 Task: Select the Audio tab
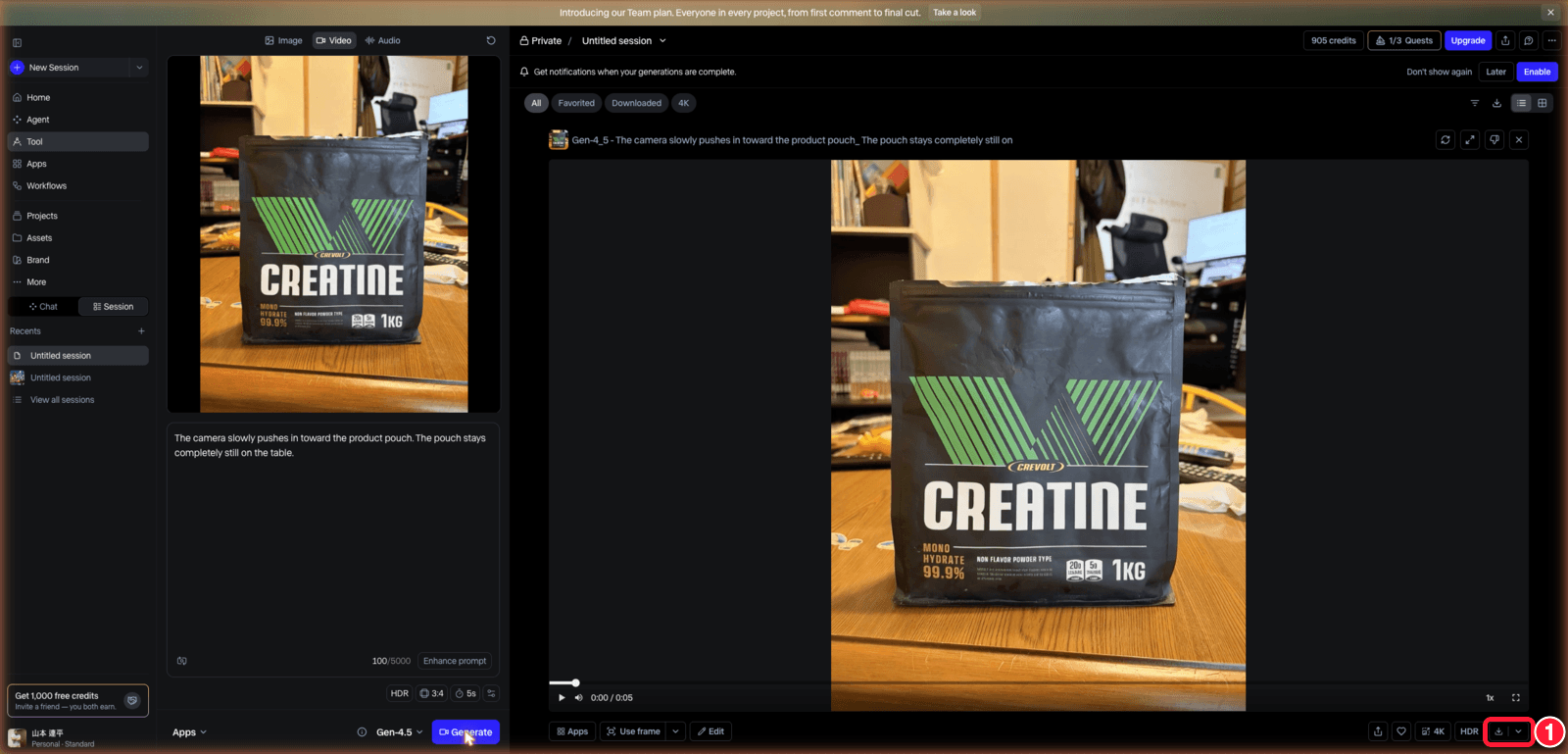(x=382, y=40)
